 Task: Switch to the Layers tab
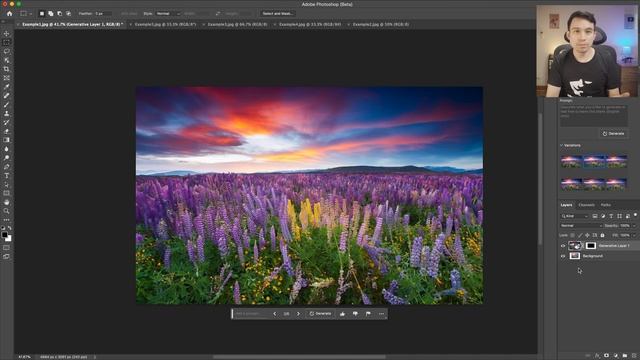pyautogui.click(x=566, y=205)
